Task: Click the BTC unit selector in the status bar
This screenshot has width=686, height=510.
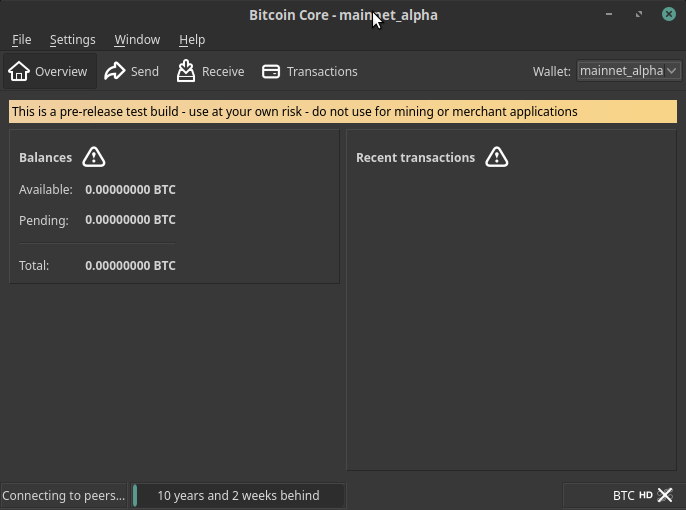Action: (623, 495)
